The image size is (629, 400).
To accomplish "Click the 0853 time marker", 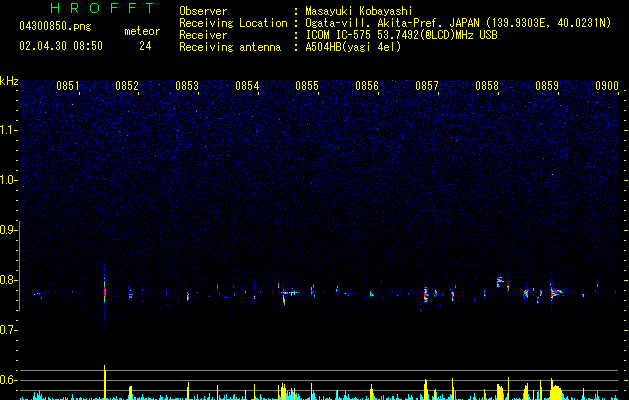I will pyautogui.click(x=187, y=86).
